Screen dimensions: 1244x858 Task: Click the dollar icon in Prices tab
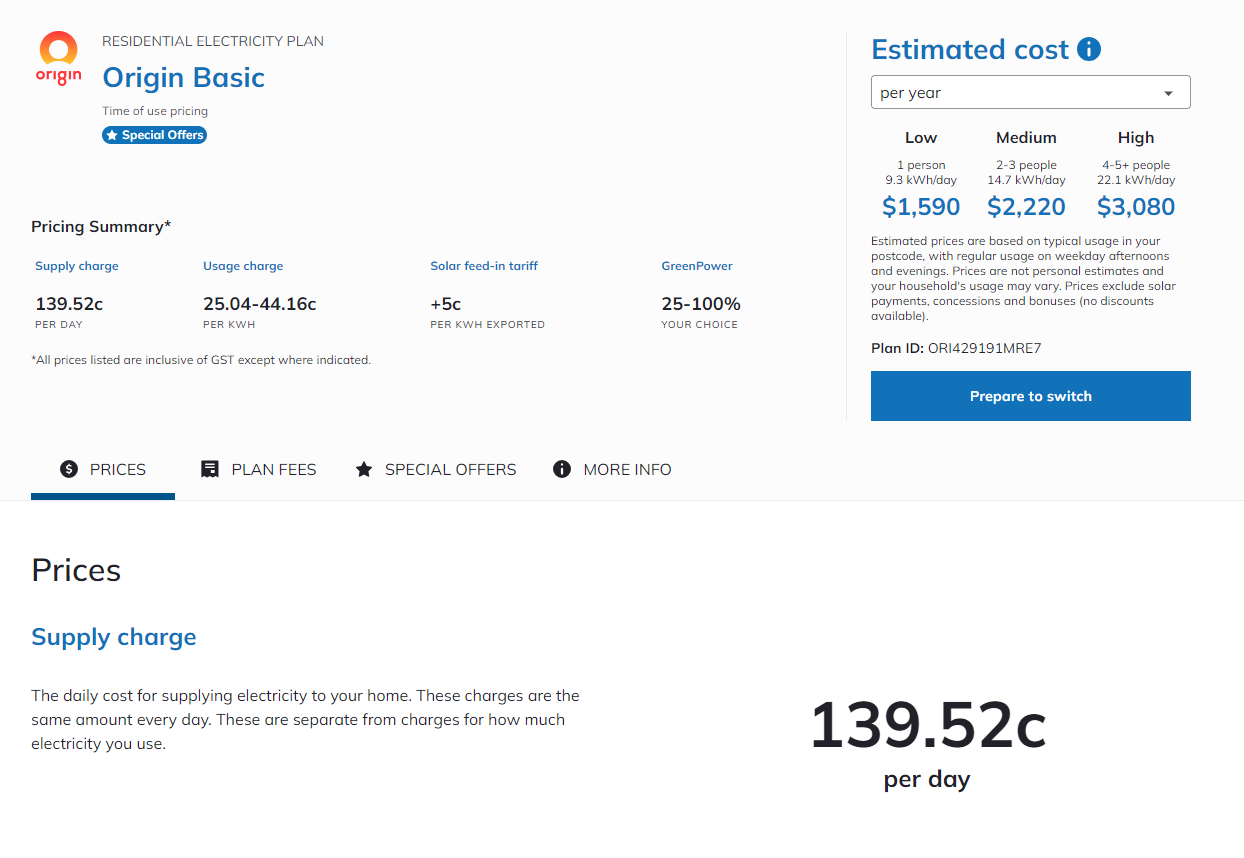coord(69,469)
